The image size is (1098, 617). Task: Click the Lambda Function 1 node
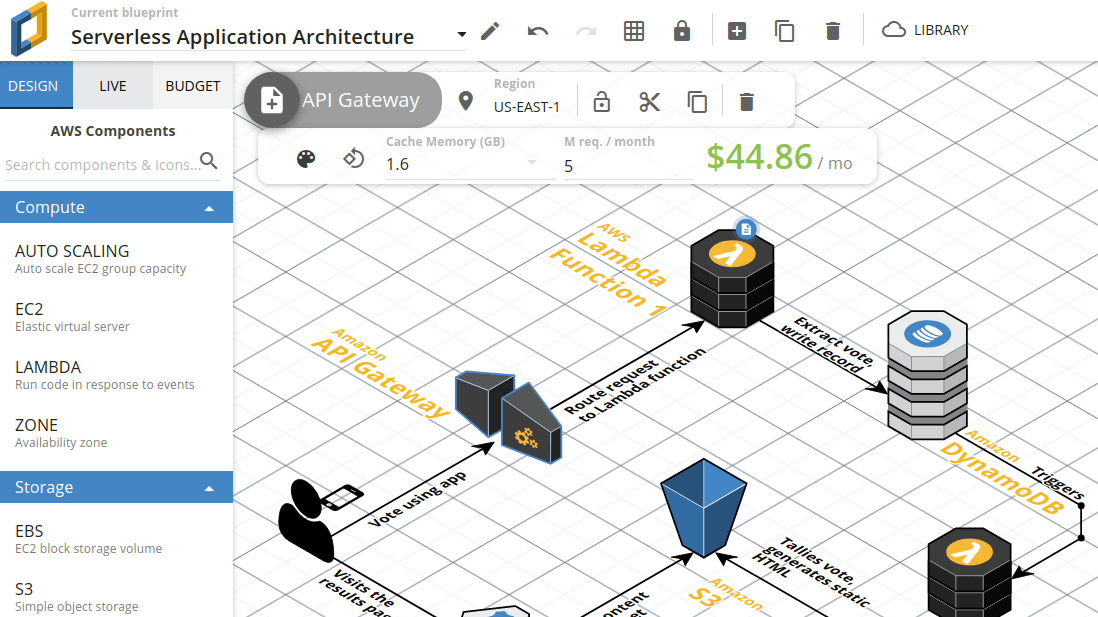tap(732, 279)
